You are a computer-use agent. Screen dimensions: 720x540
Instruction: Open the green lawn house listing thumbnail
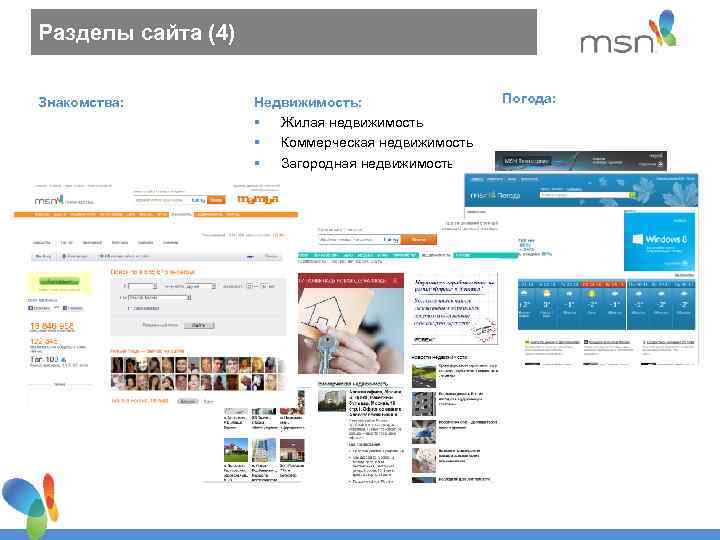tap(236, 450)
